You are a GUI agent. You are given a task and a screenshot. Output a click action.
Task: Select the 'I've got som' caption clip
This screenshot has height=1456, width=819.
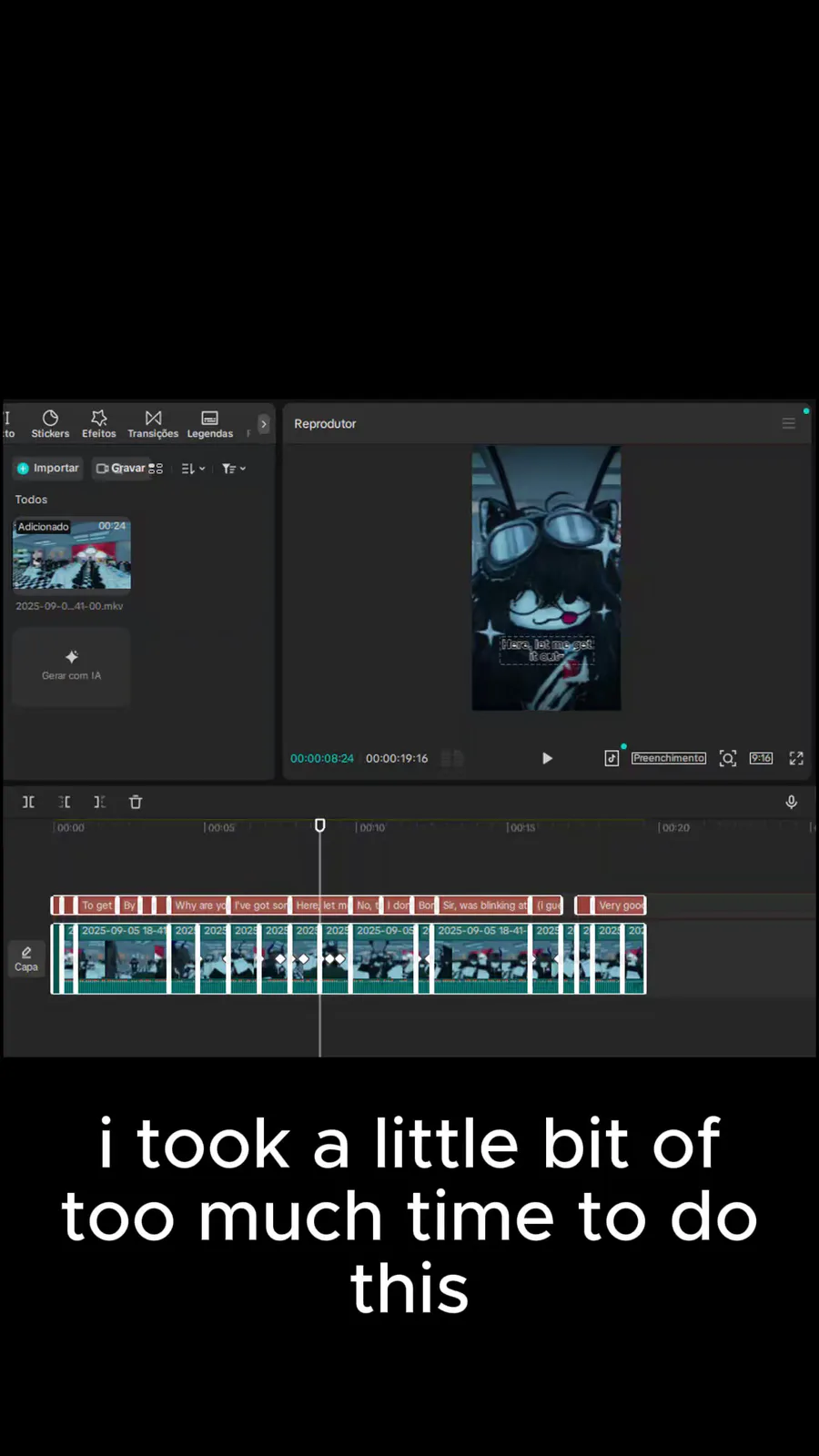[260, 905]
